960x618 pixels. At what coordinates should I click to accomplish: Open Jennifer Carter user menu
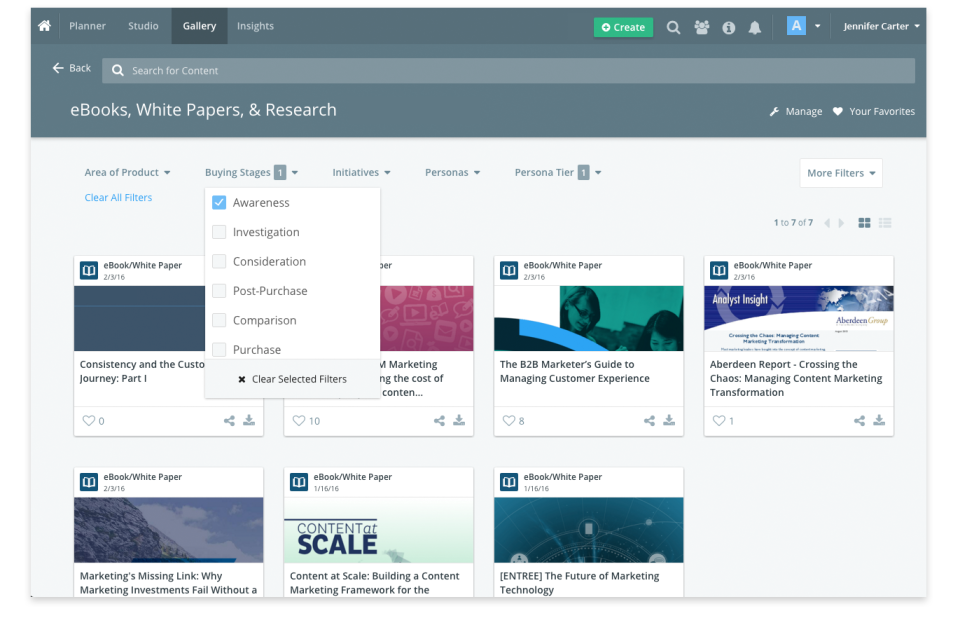pyautogui.click(x=881, y=26)
